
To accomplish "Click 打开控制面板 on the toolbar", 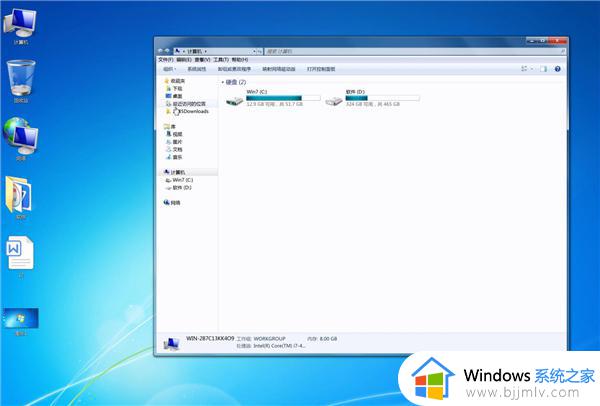I will [321, 69].
